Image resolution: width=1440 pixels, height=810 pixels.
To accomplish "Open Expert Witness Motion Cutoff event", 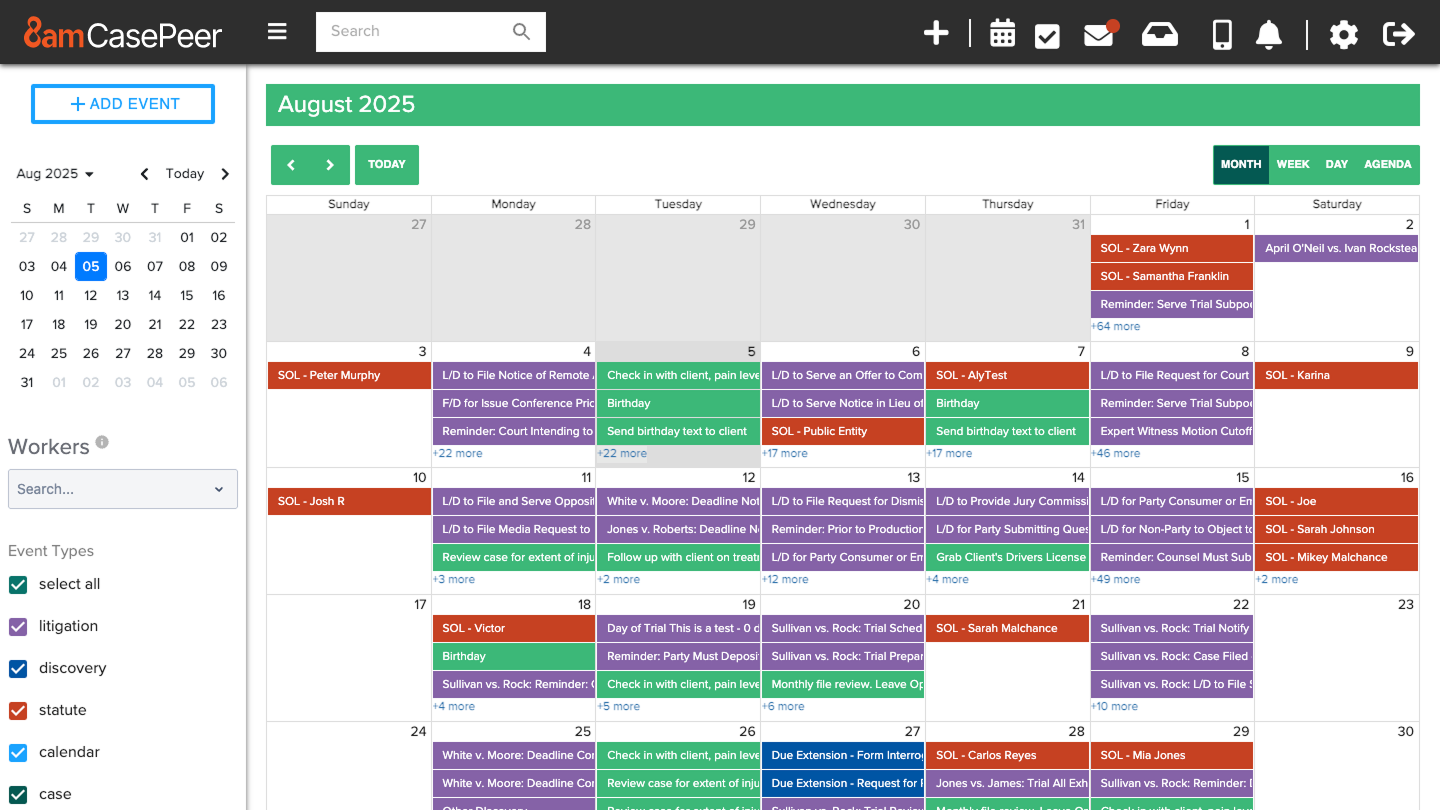I will pos(1172,431).
